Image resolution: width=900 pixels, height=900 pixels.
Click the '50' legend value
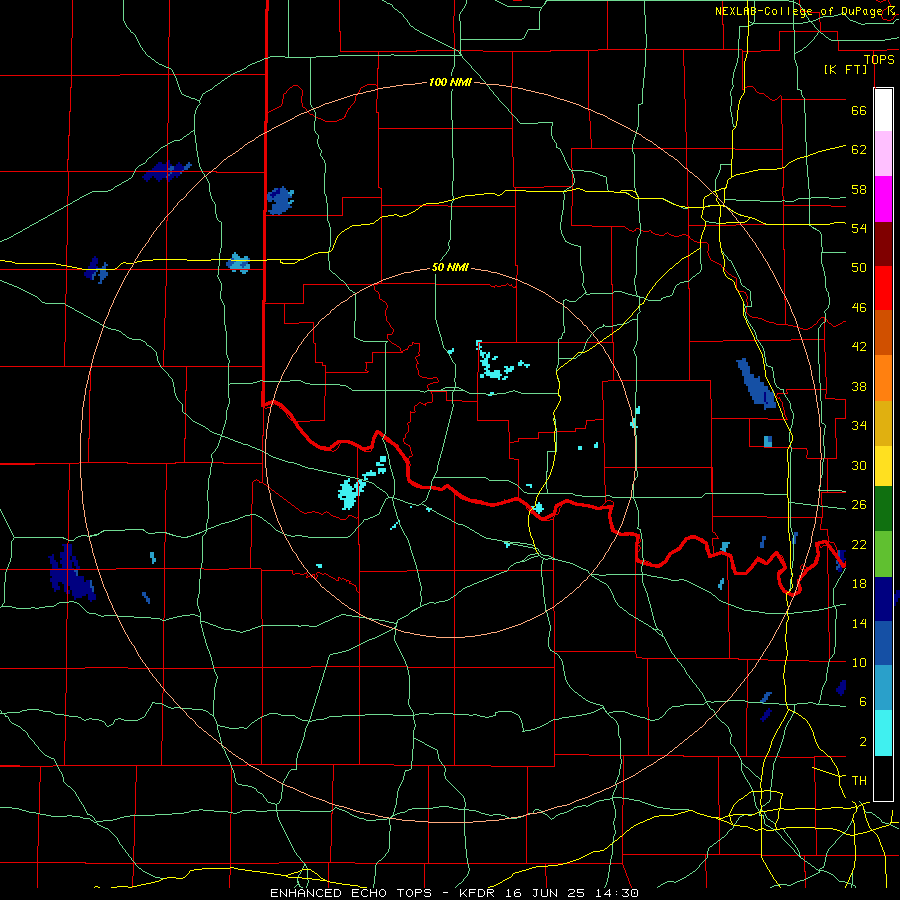(859, 268)
